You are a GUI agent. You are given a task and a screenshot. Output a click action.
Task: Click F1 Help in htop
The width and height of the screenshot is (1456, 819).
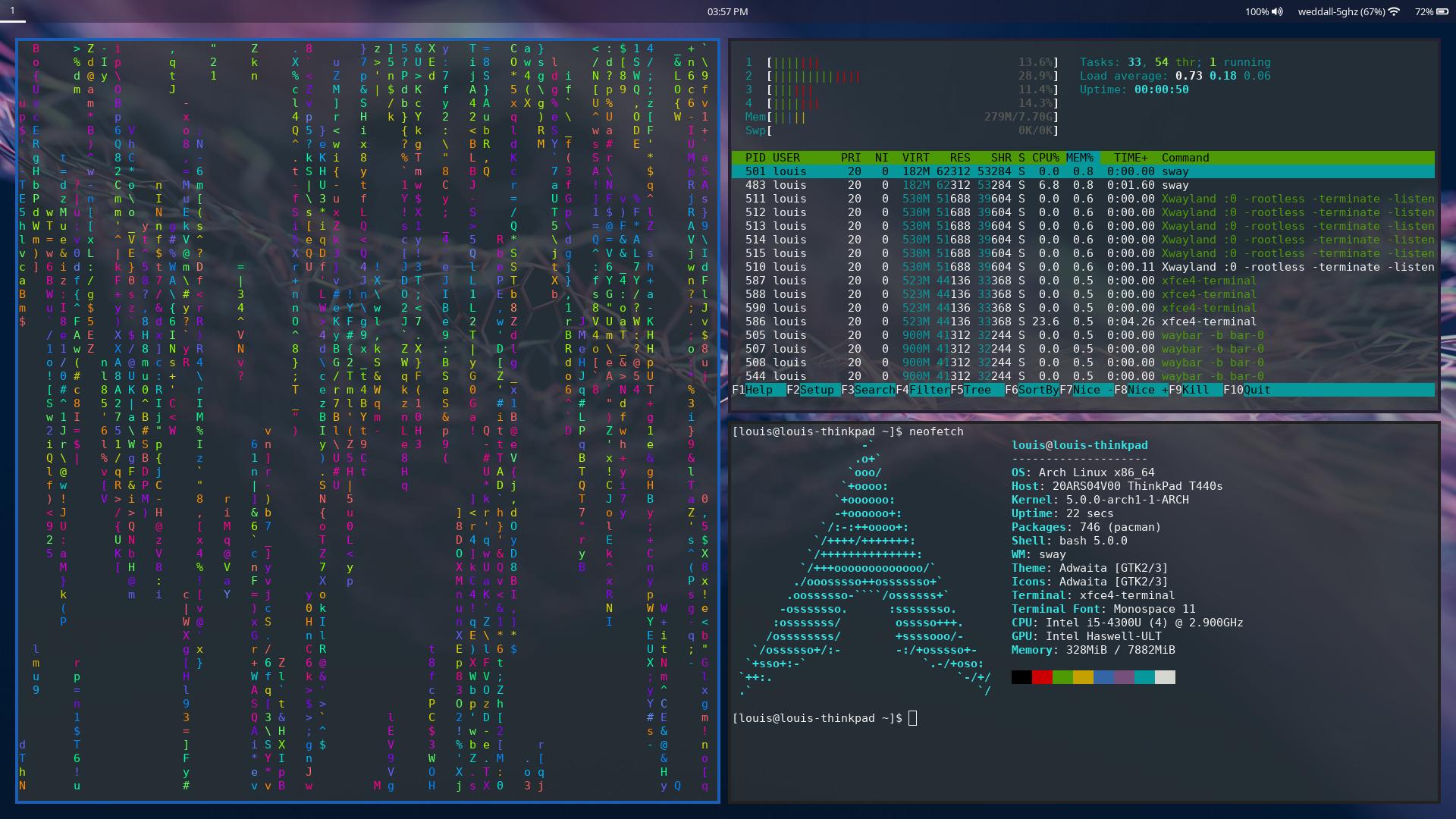759,390
